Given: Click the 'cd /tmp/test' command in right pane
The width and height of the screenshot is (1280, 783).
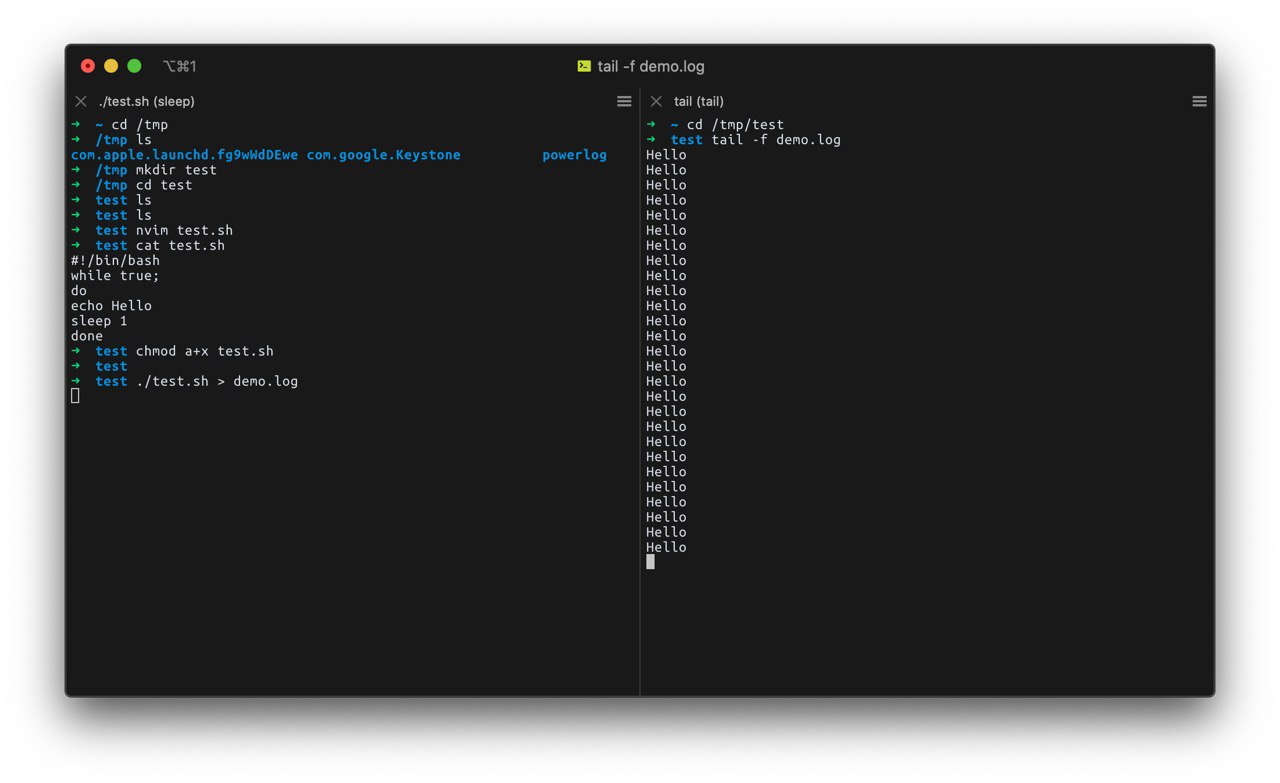Looking at the screenshot, I should pyautogui.click(x=735, y=125).
